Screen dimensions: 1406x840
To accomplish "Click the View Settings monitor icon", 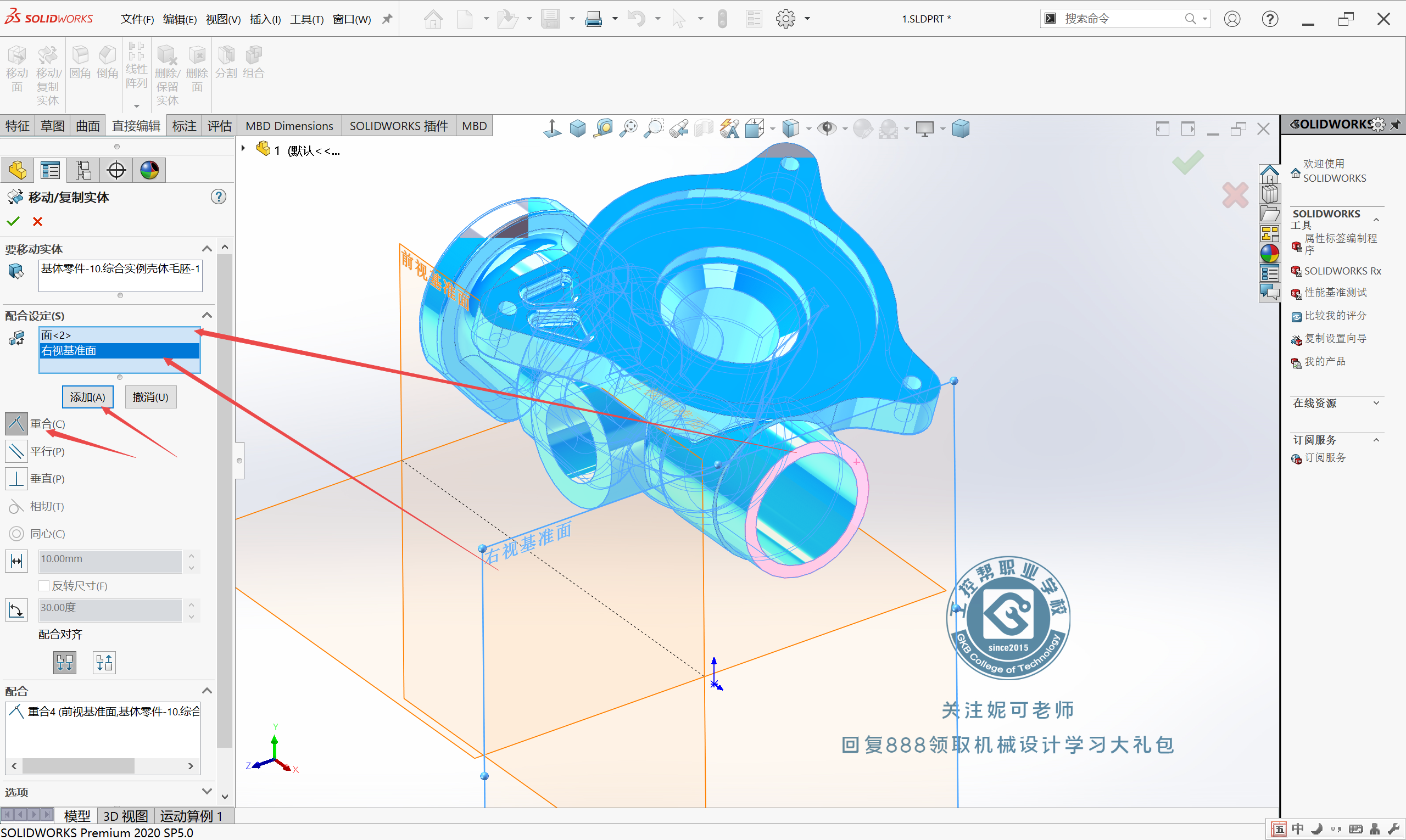I will 925,128.
